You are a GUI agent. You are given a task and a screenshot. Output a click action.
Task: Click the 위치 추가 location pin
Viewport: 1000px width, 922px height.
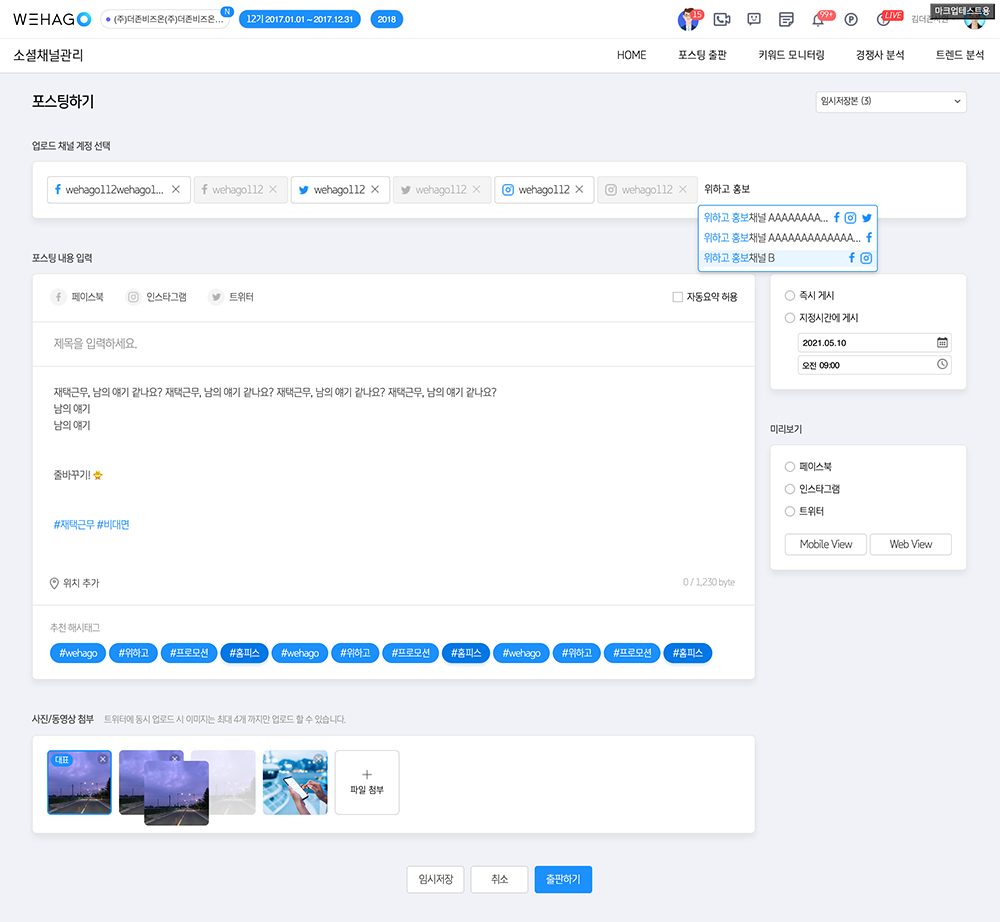point(55,583)
